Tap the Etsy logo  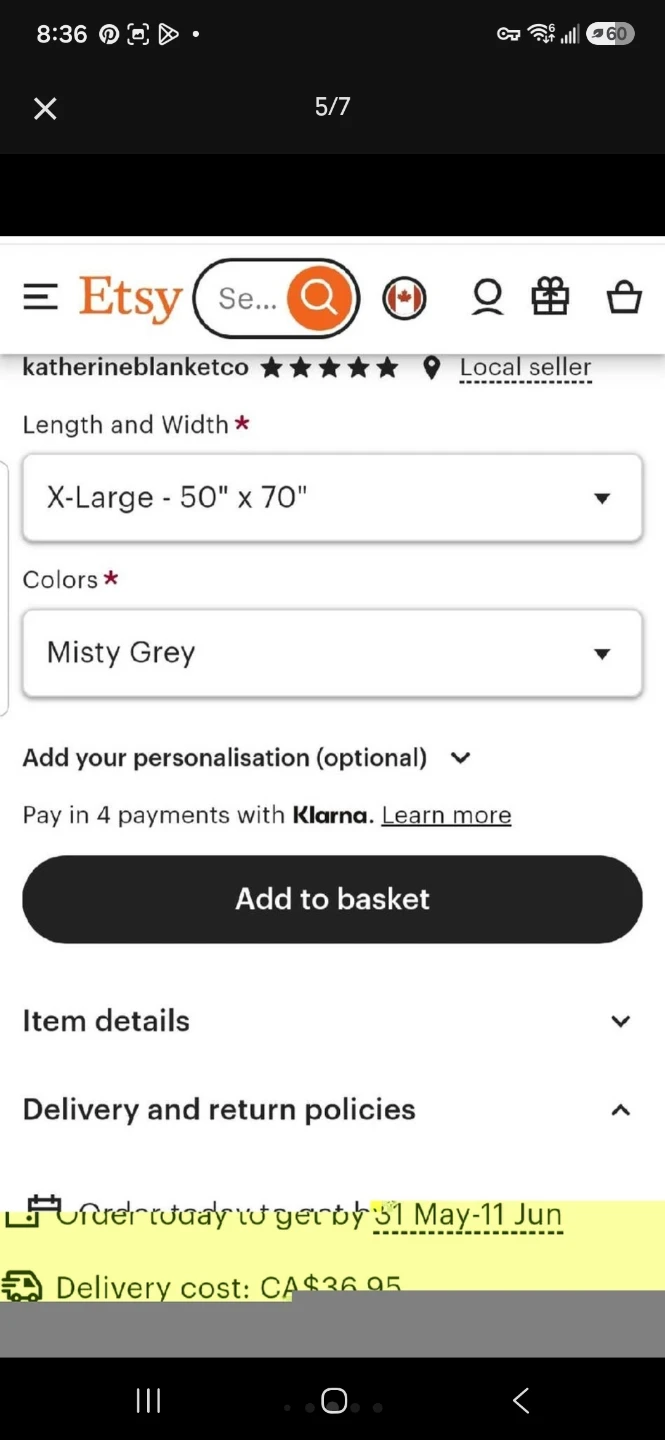coord(131,298)
